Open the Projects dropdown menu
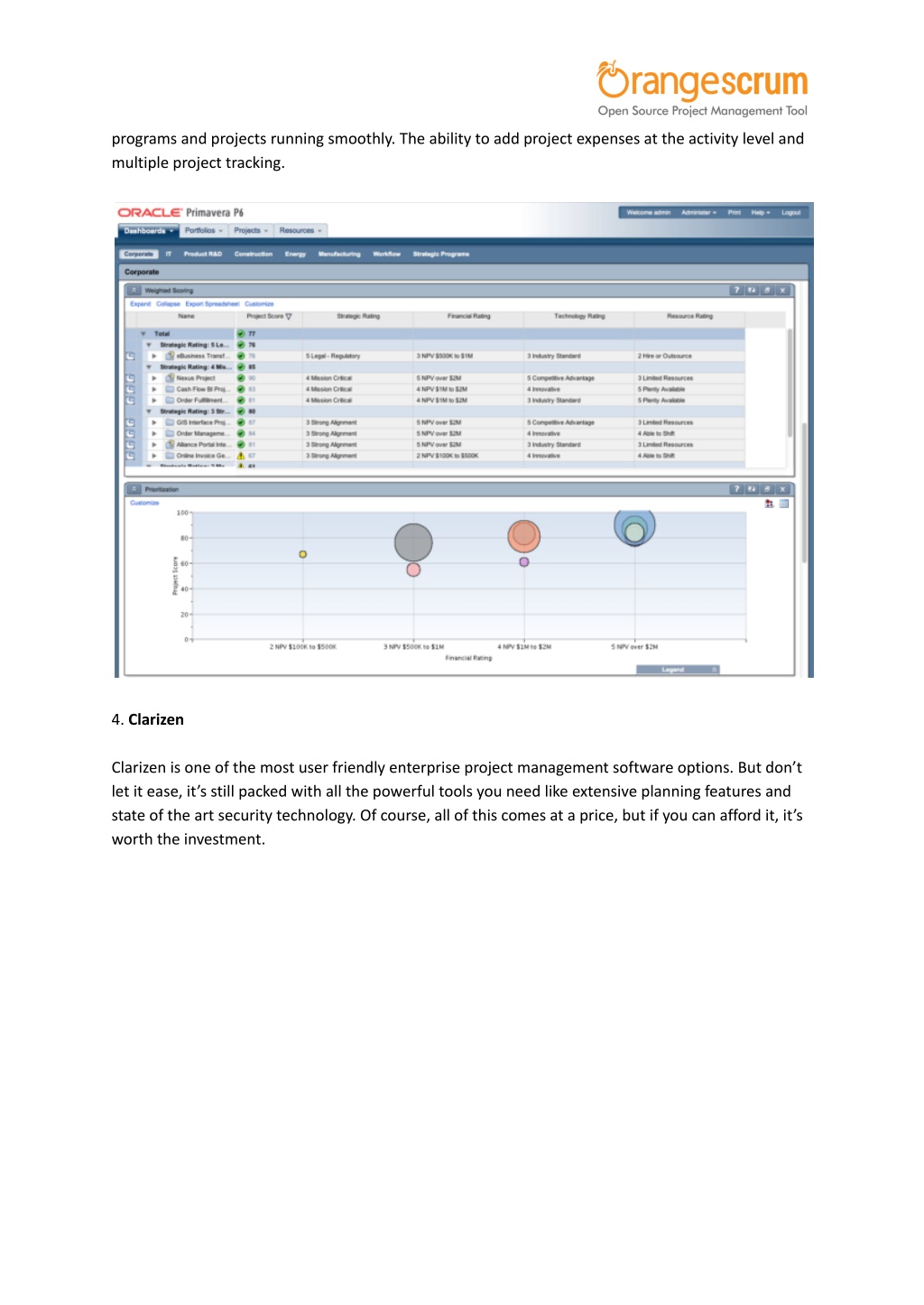The width and height of the screenshot is (924, 1305). (251, 231)
